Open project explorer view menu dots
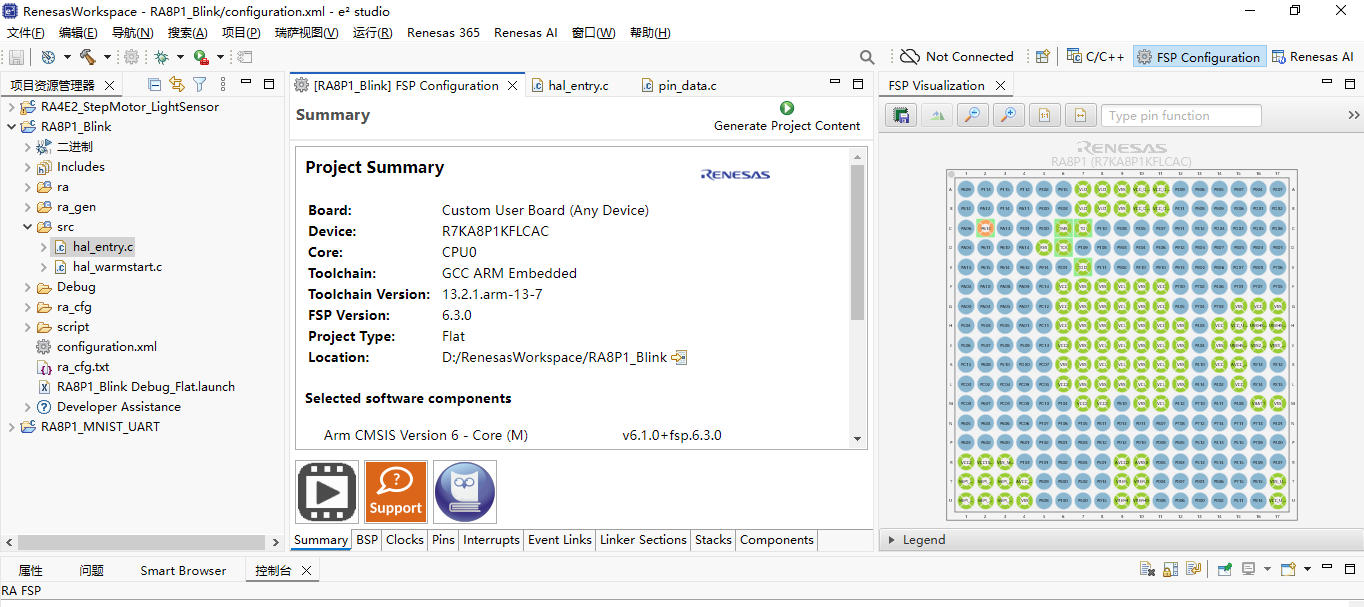 click(x=222, y=85)
